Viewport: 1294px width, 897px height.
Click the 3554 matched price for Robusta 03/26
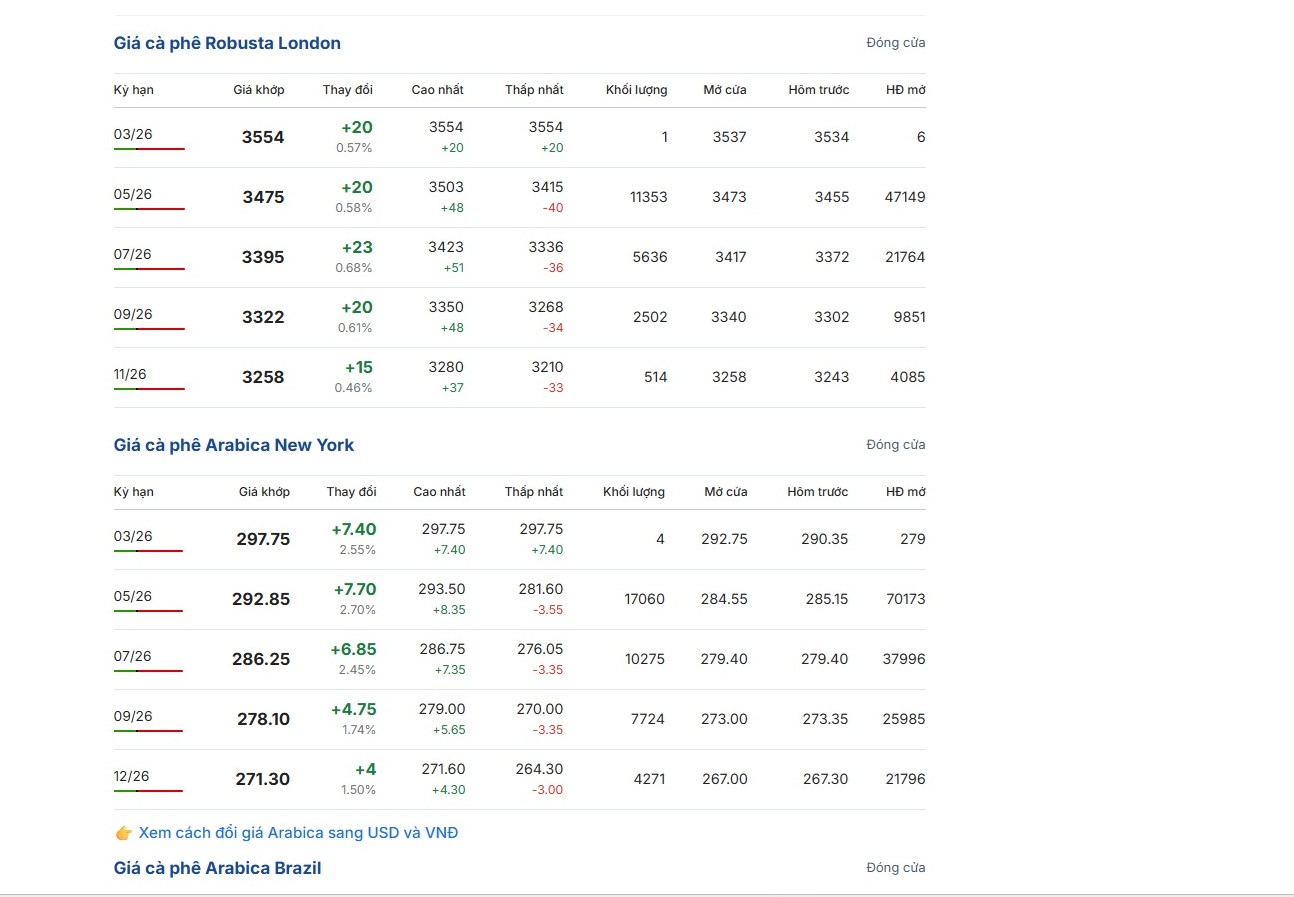pyautogui.click(x=263, y=137)
